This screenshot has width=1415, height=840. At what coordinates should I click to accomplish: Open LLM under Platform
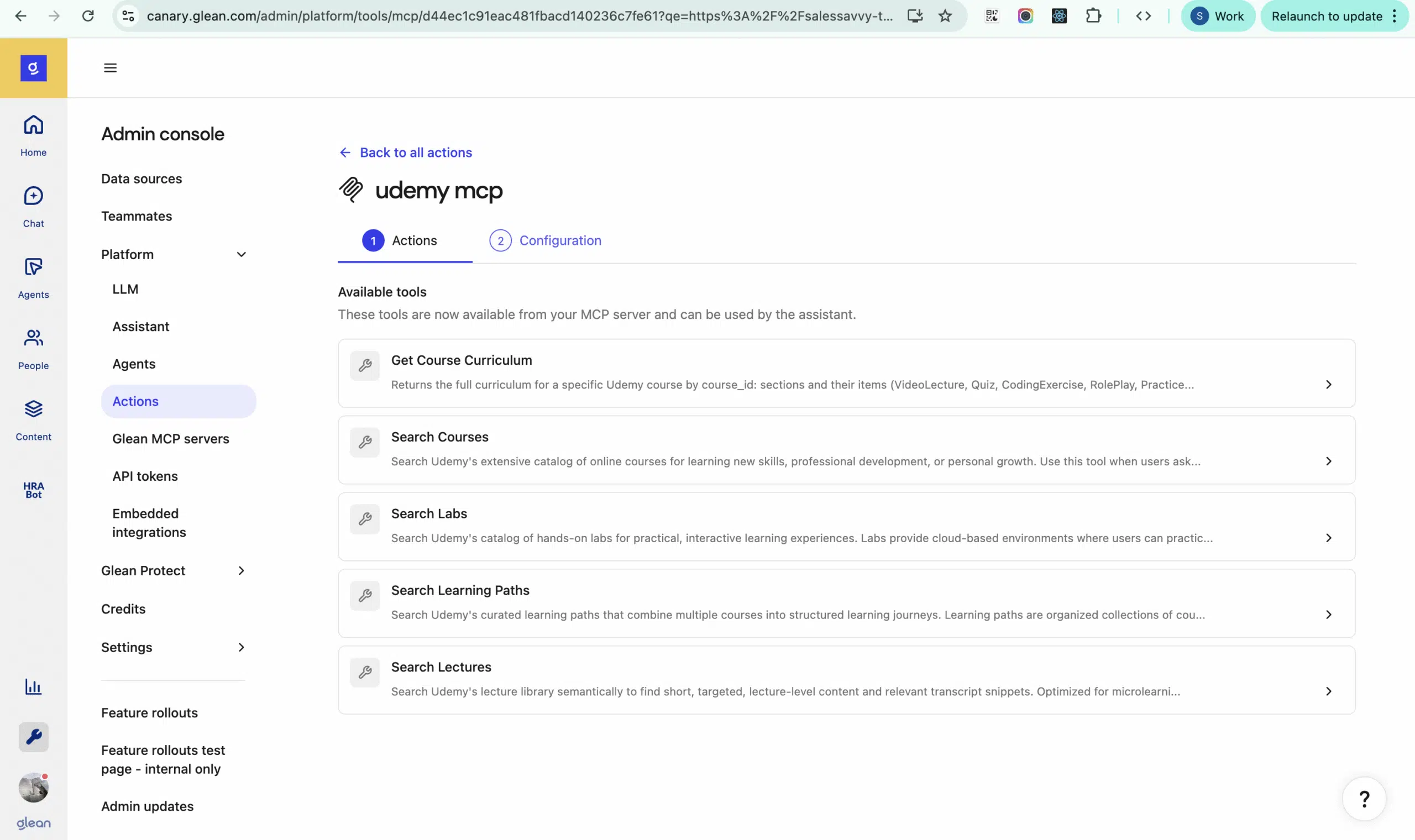(125, 289)
